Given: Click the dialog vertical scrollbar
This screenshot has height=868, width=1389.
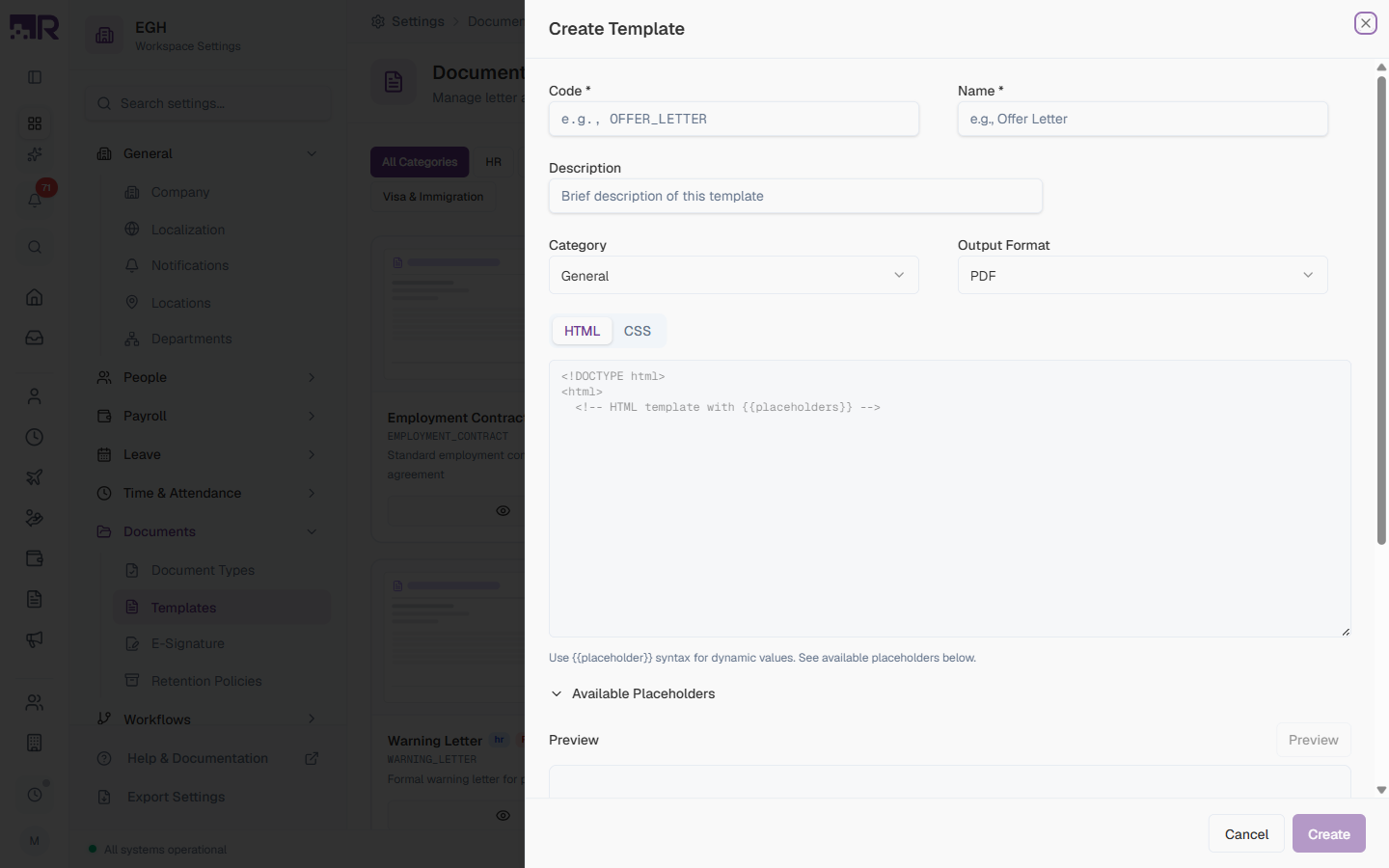Looking at the screenshot, I should pyautogui.click(x=1381, y=309).
